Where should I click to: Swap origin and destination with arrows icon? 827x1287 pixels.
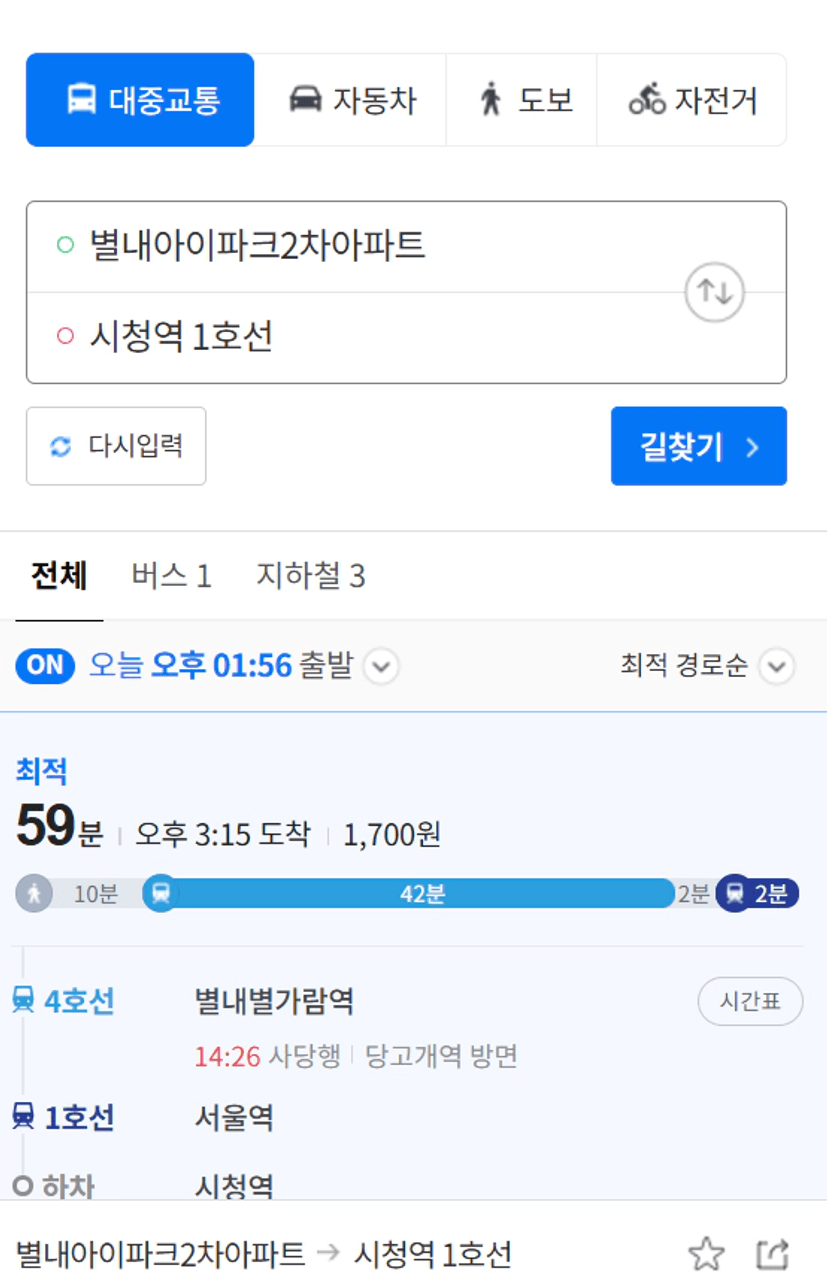[x=714, y=292]
